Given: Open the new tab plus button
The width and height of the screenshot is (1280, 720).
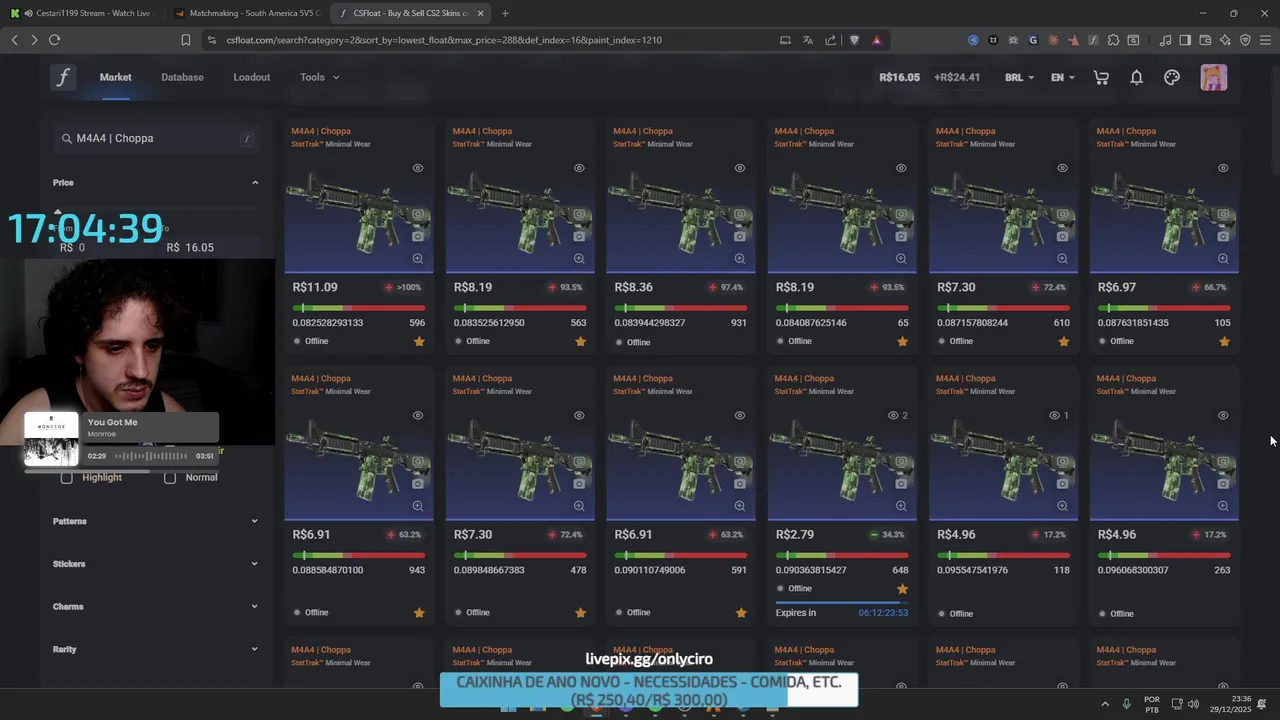Looking at the screenshot, I should (x=505, y=13).
